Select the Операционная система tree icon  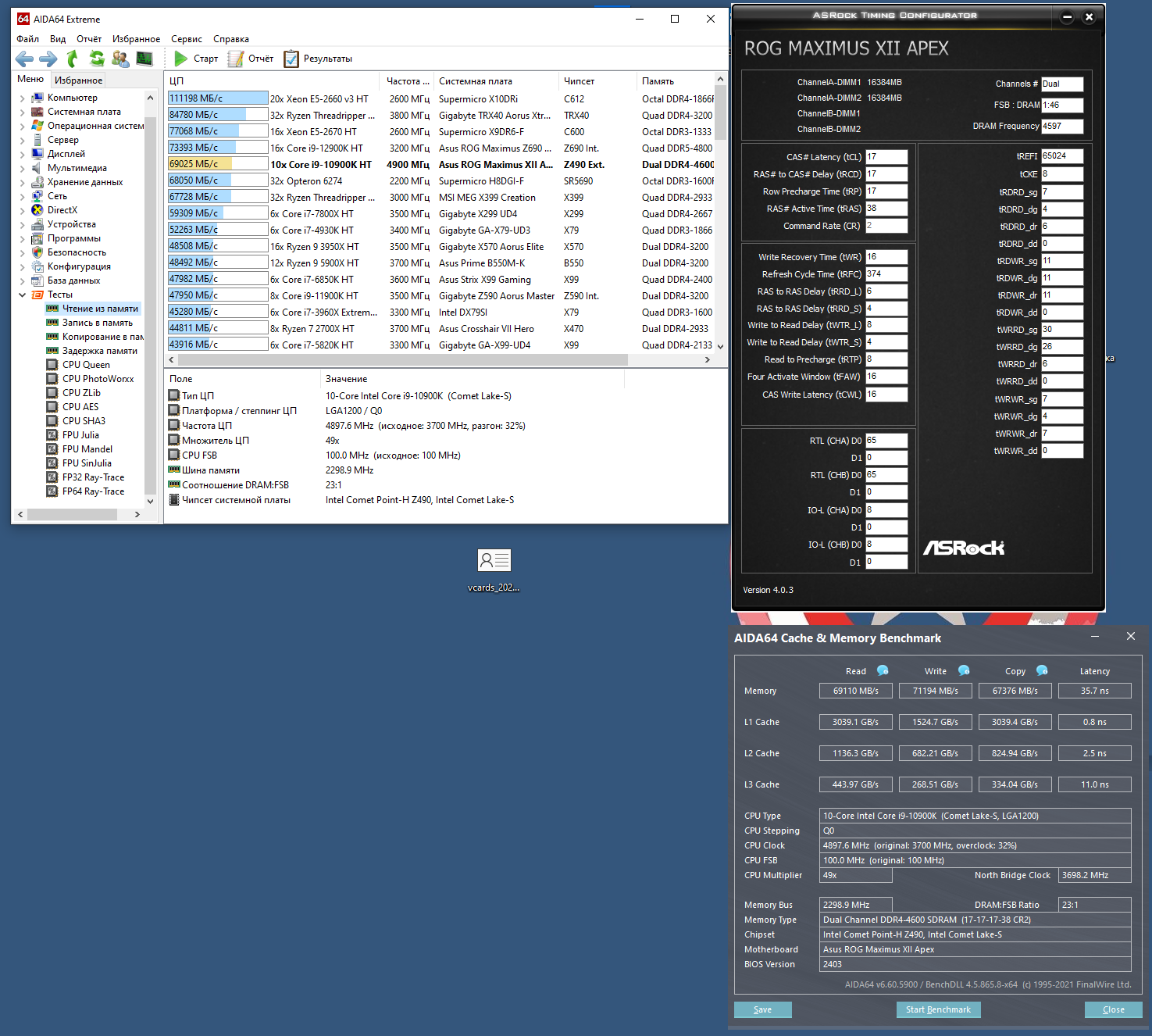click(x=37, y=126)
